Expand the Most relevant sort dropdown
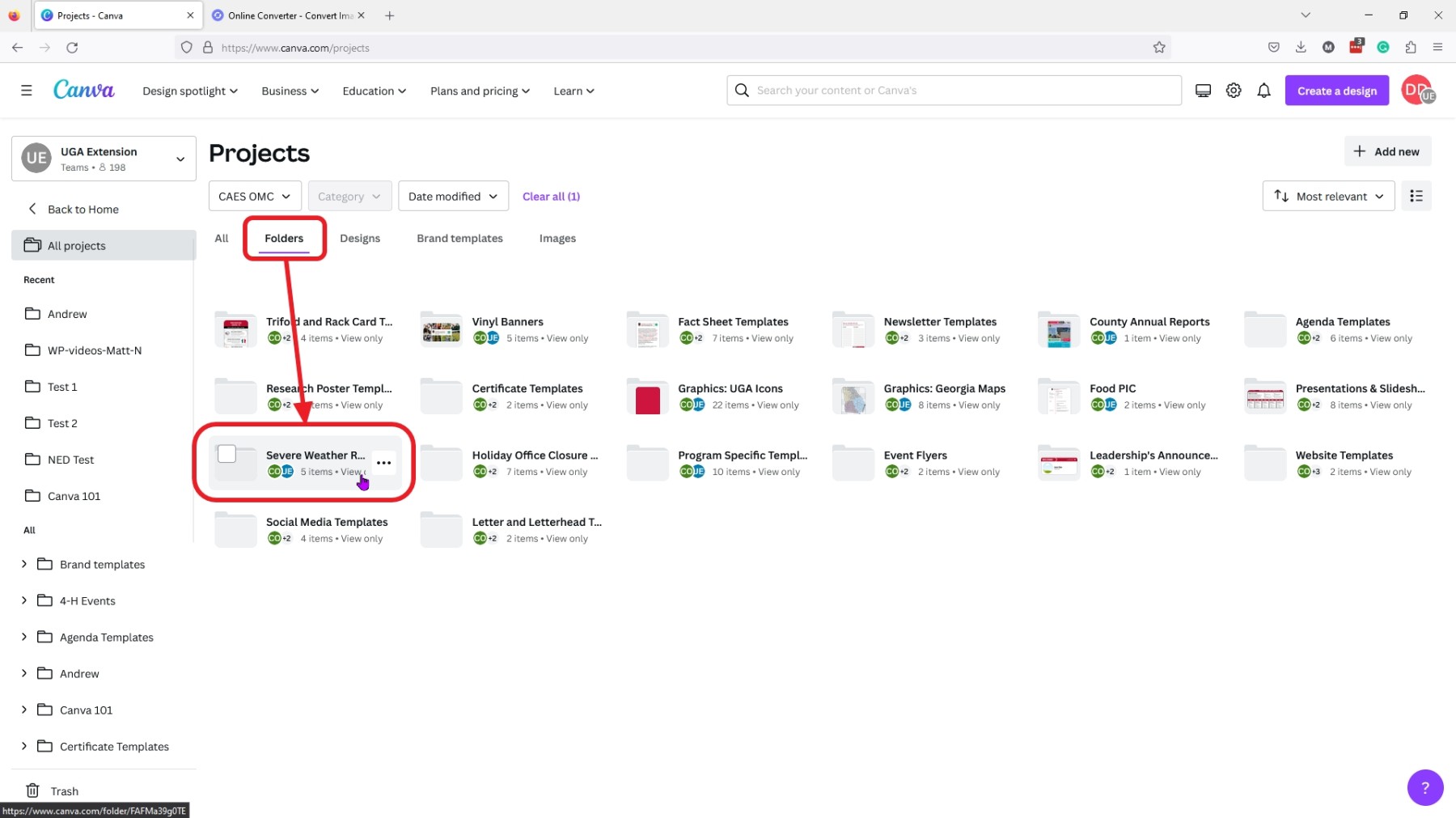This screenshot has width=1456, height=818. point(1327,196)
